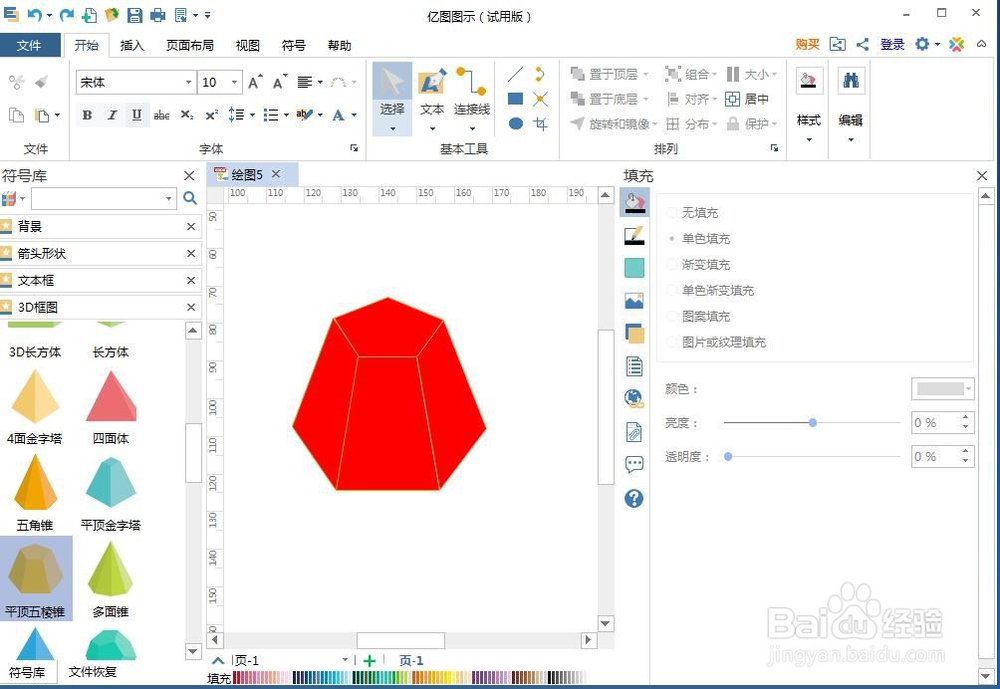Select the Connector (连接线) tool

[472, 98]
